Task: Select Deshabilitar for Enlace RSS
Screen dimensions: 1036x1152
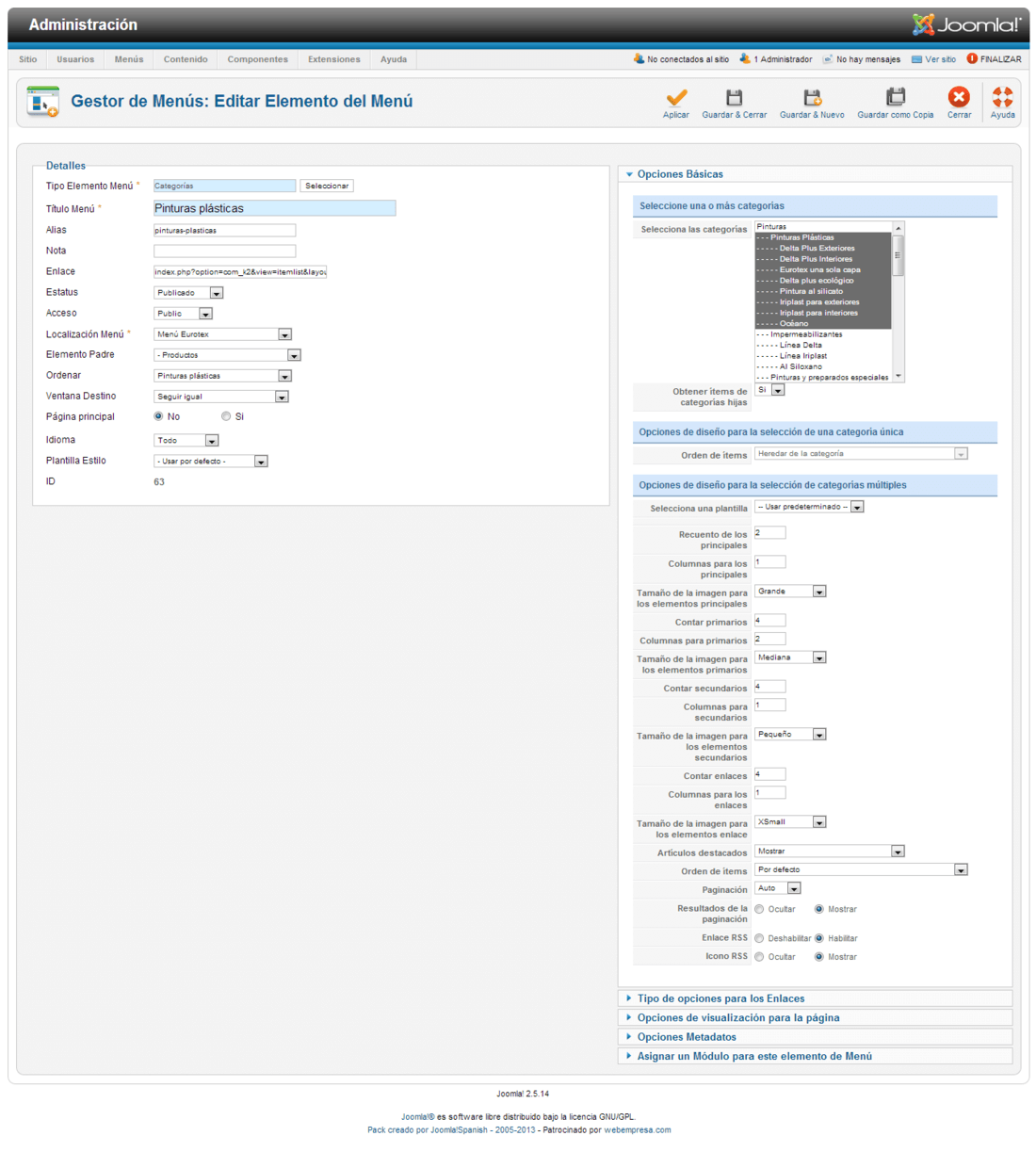Action: pos(759,938)
